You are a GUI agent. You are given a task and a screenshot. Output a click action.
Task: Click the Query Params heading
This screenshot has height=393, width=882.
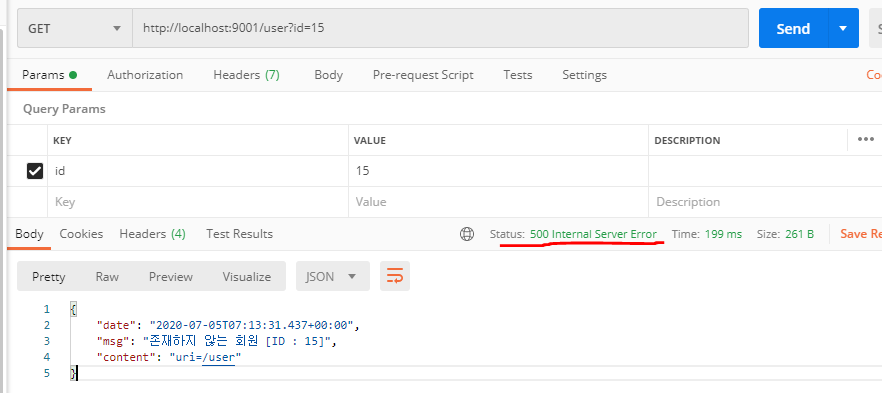point(64,109)
